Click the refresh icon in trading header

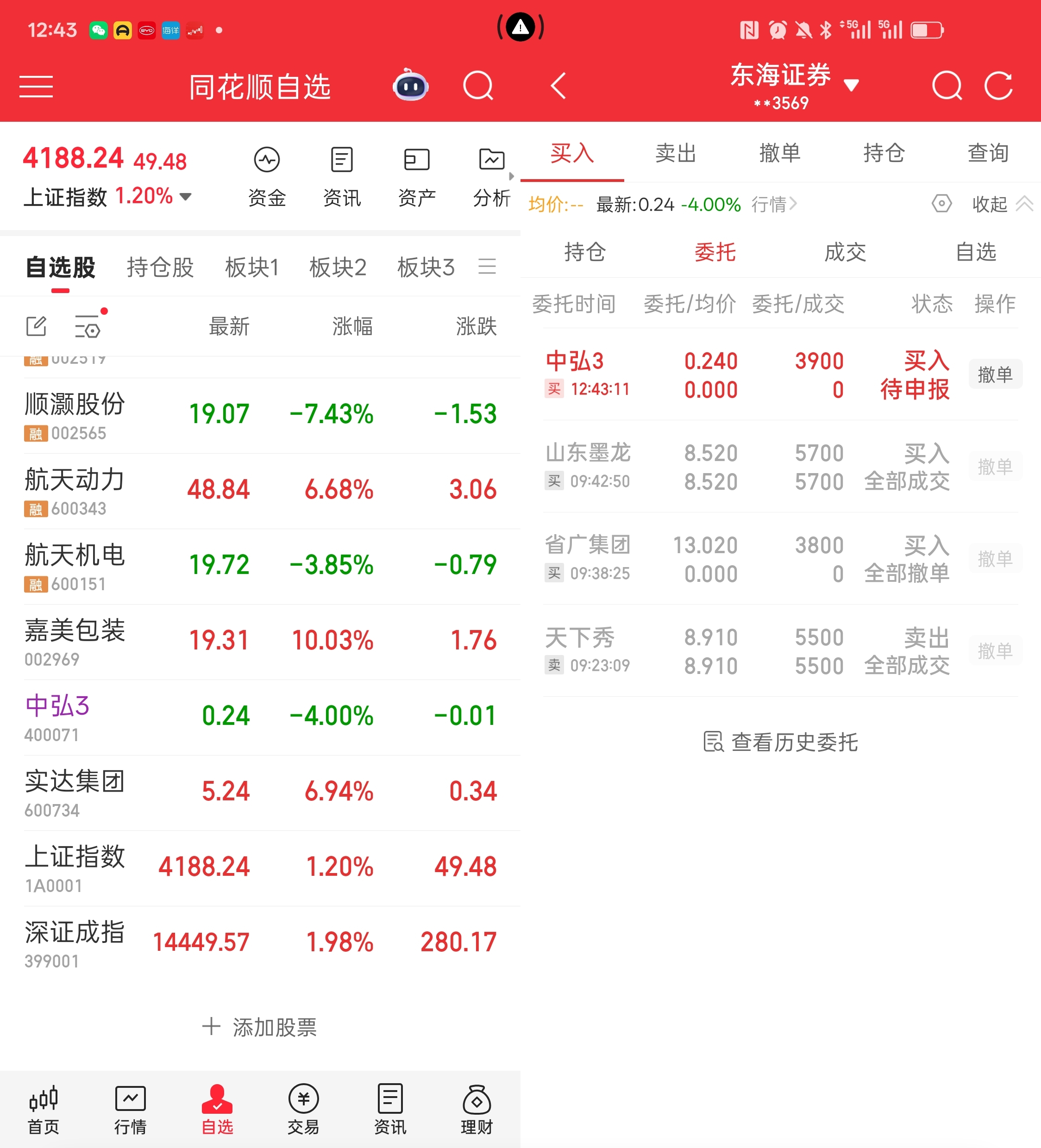tap(998, 86)
